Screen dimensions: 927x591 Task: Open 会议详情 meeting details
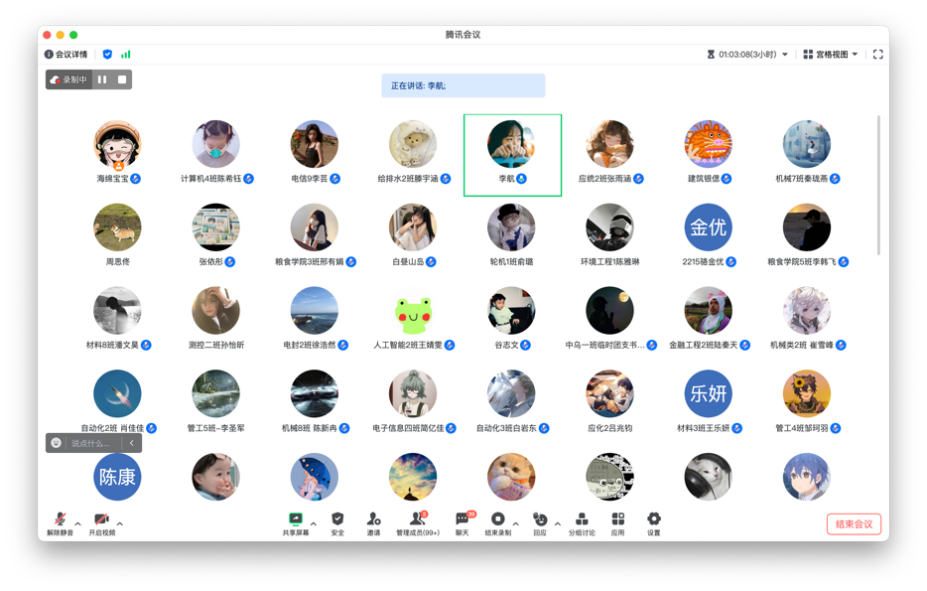(66, 54)
